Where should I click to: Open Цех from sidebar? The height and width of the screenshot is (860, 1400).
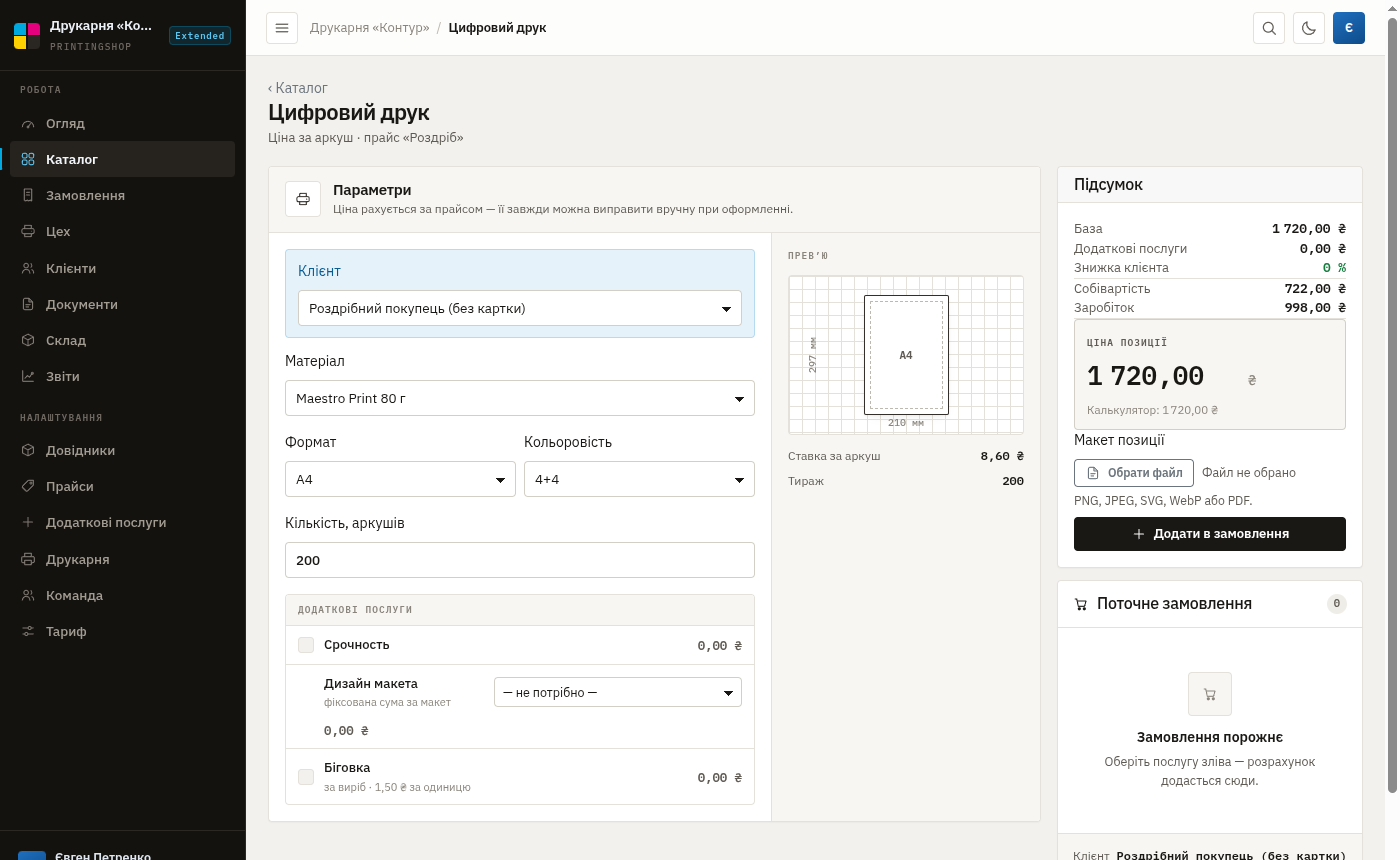coord(122,231)
